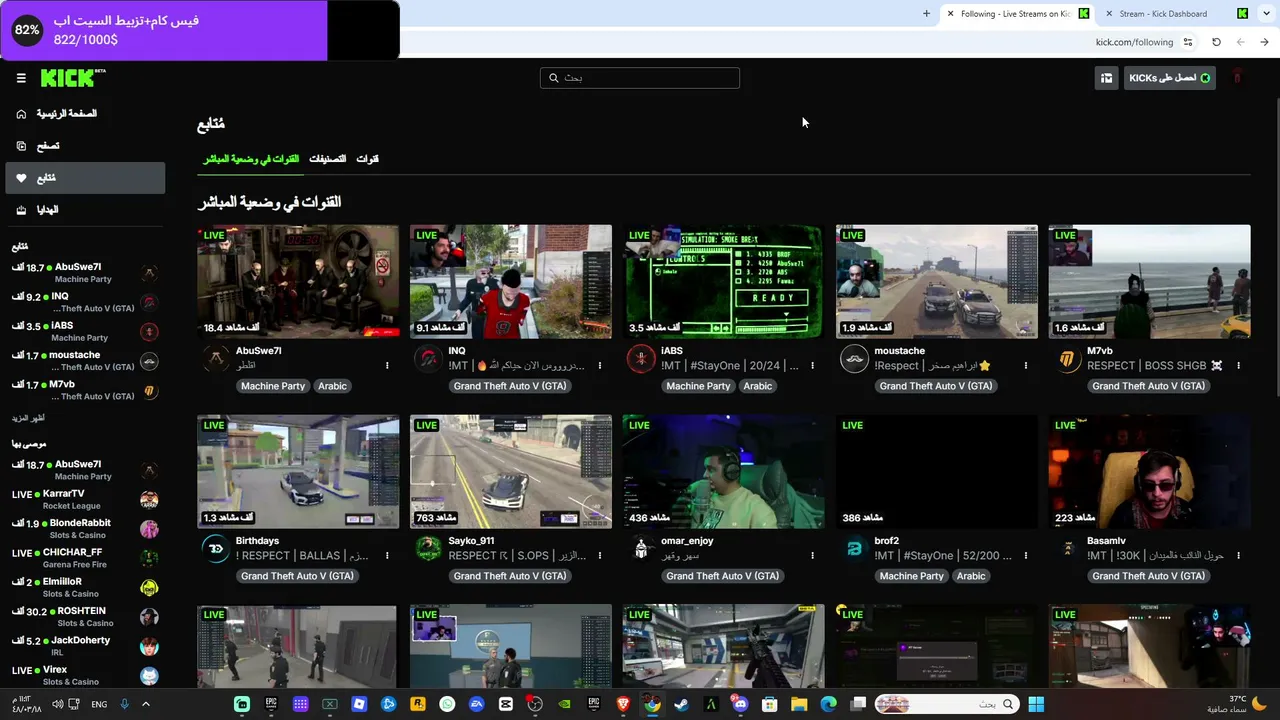Open the NVIDIA app on the taskbar

pos(564,704)
